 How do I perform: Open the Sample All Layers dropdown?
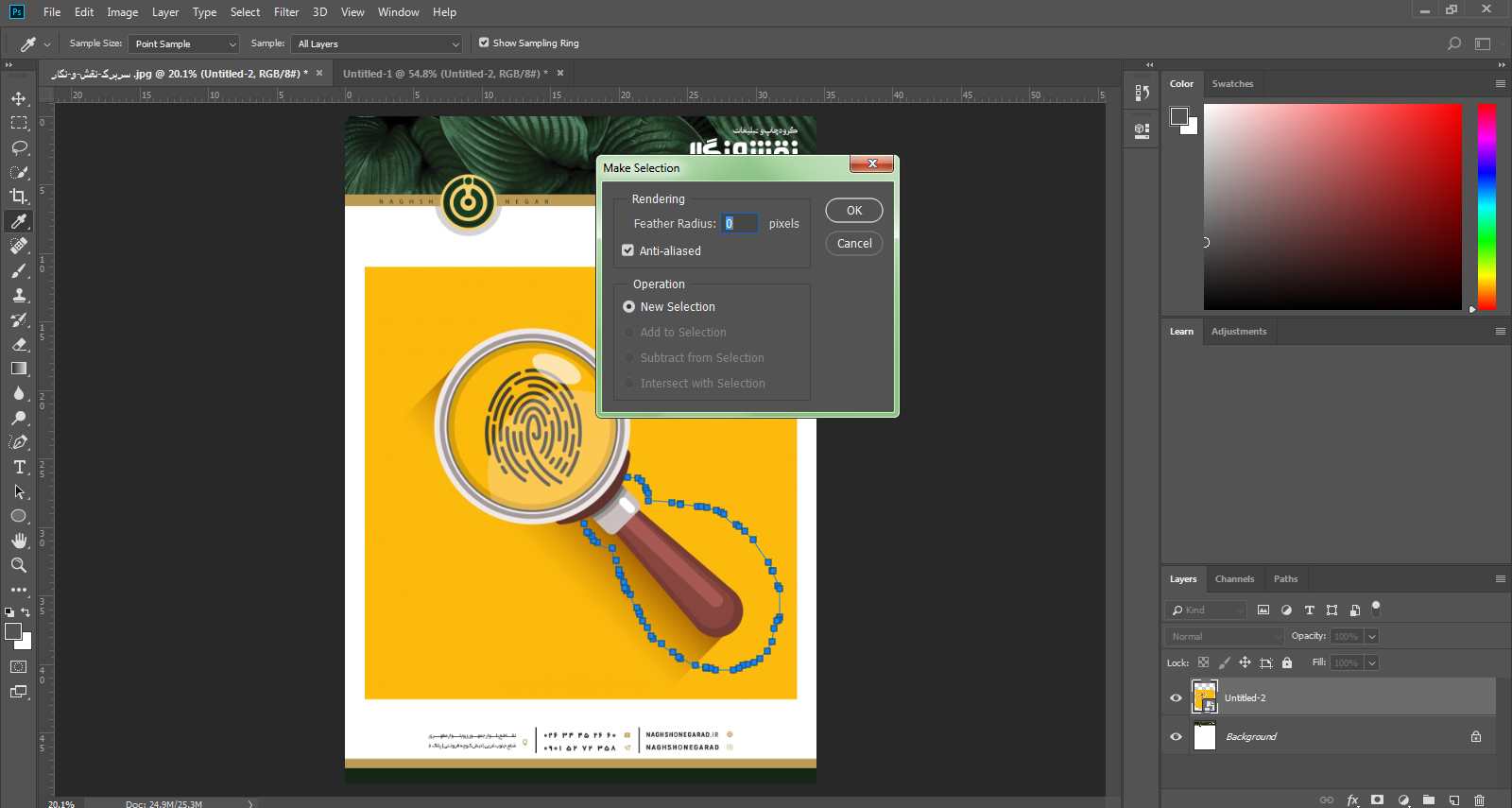pos(377,43)
